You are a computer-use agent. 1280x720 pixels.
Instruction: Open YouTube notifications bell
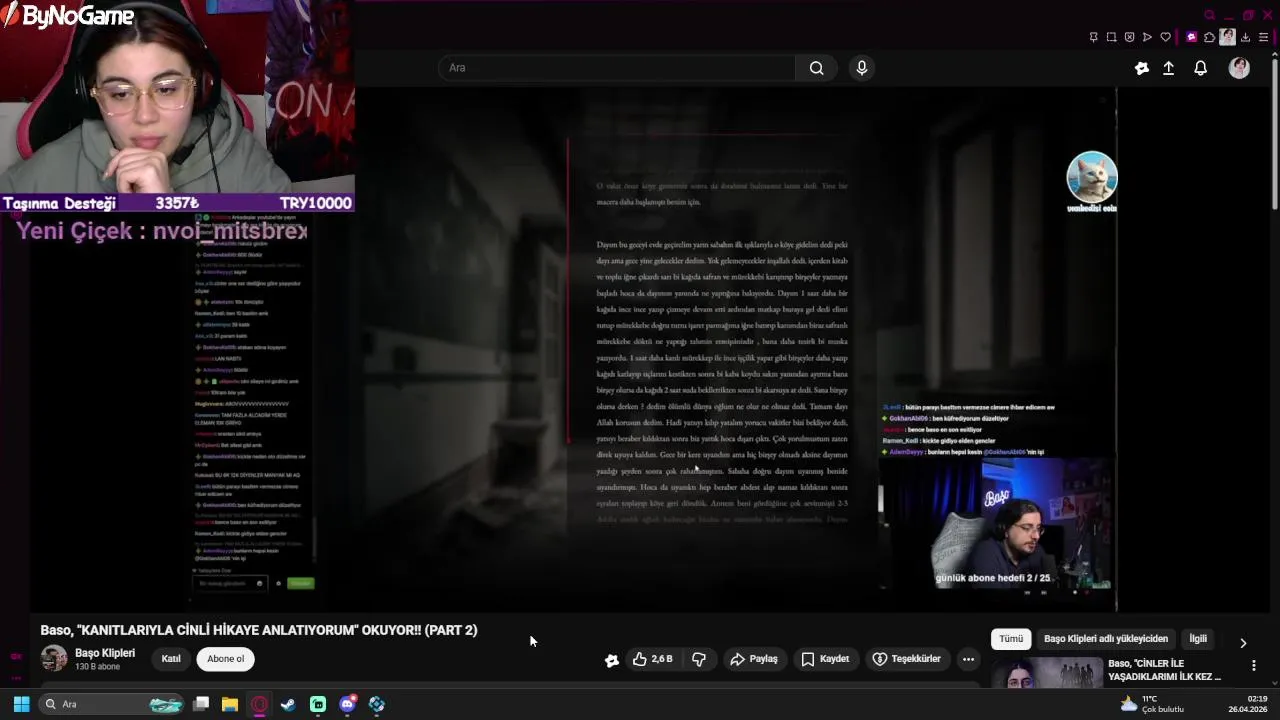(x=1201, y=68)
